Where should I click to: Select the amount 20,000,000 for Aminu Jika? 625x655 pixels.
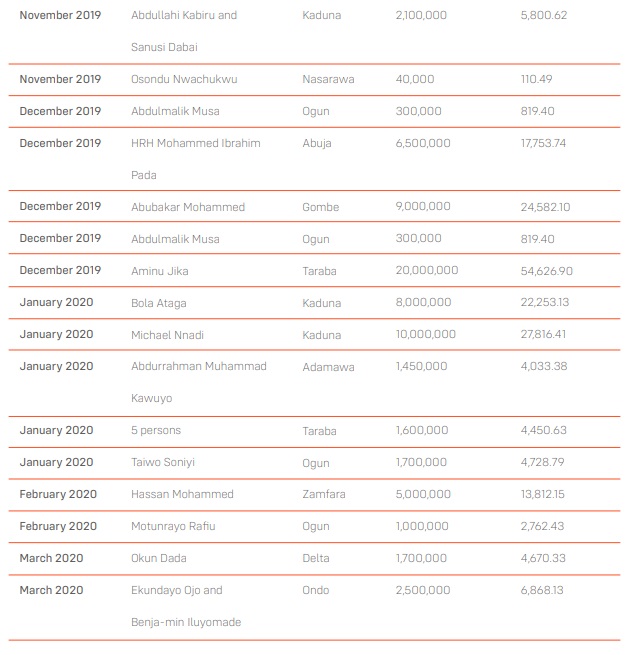coord(427,270)
